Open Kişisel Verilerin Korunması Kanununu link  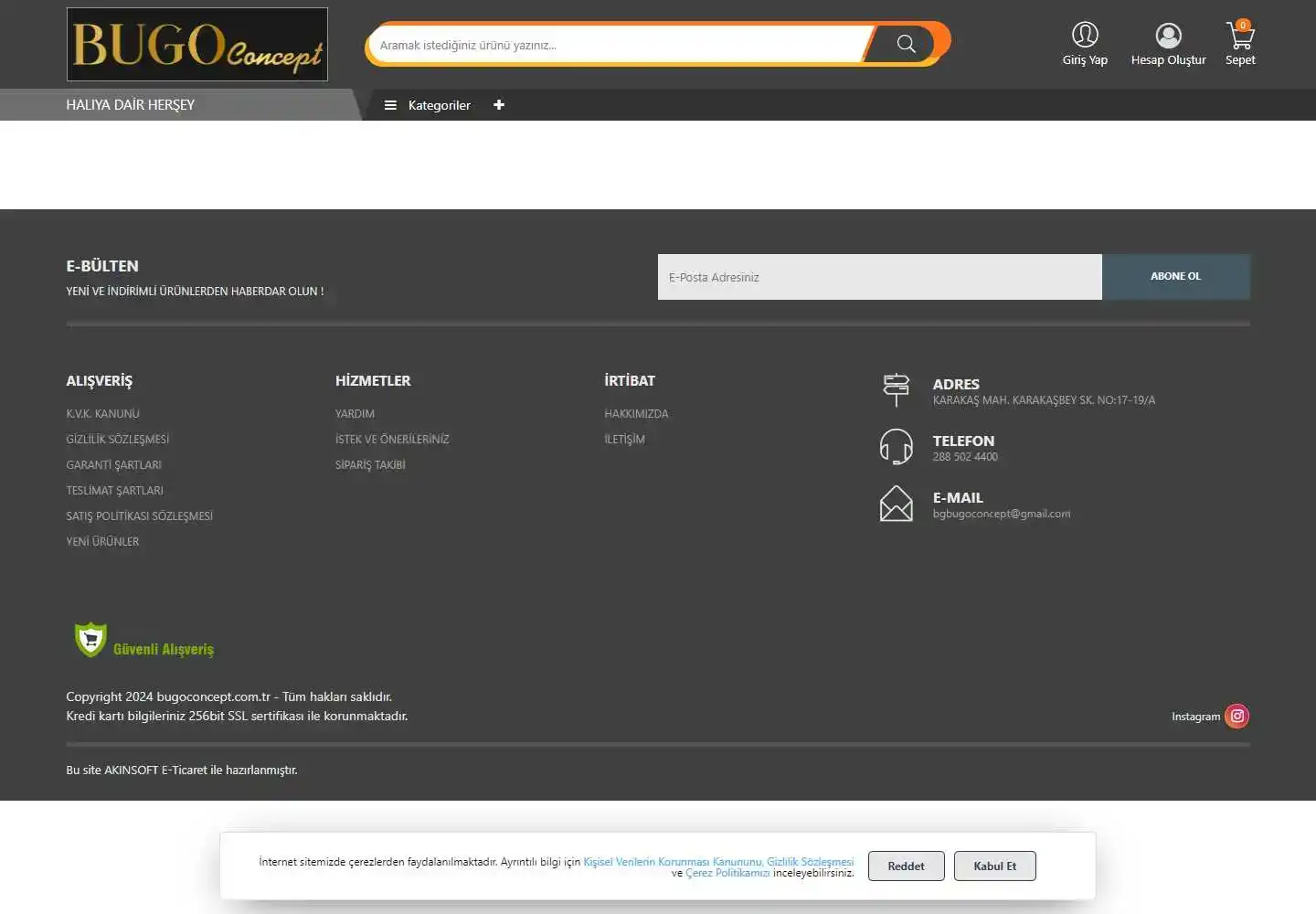pyautogui.click(x=674, y=862)
